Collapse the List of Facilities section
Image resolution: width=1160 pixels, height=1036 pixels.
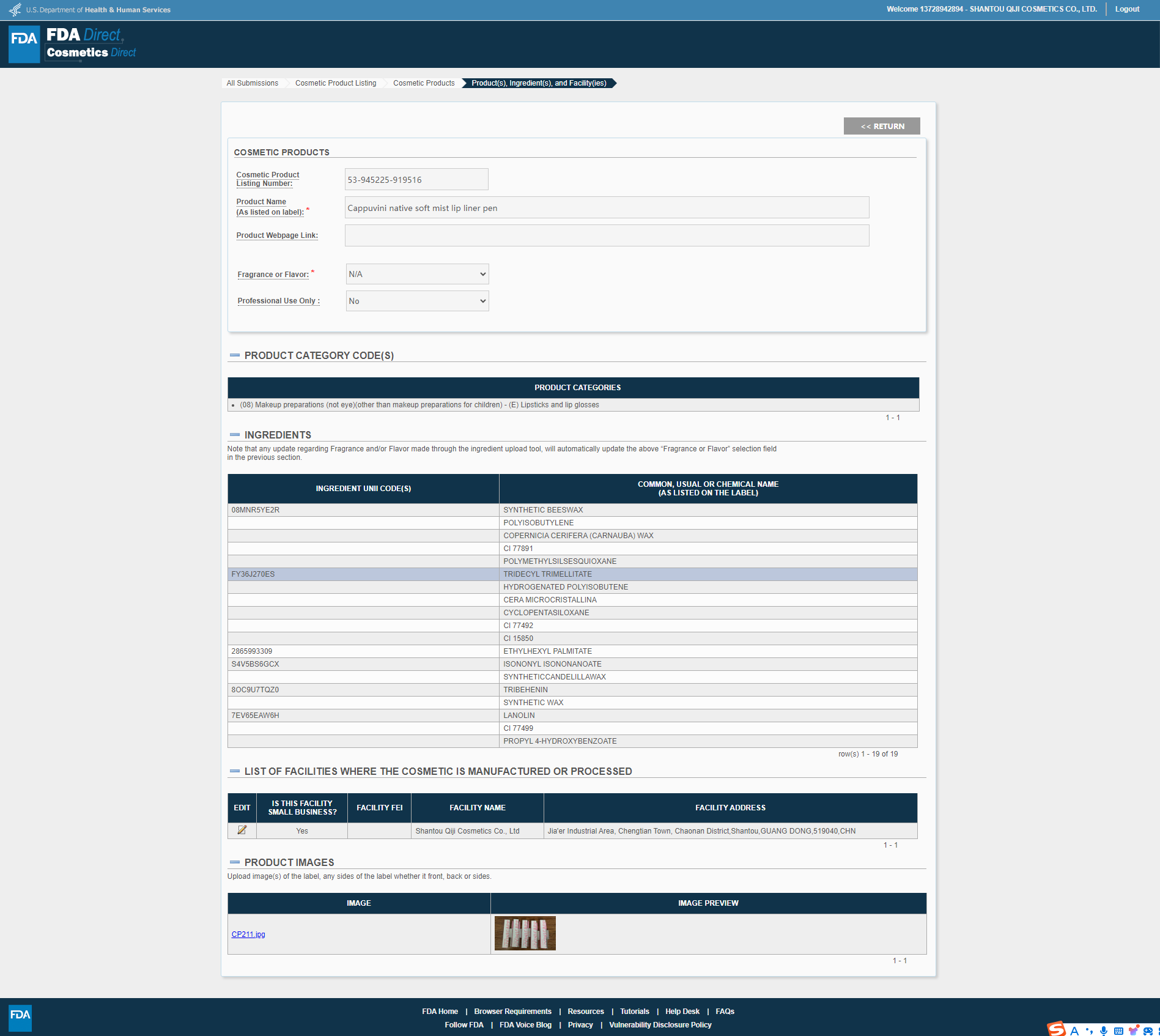[235, 771]
